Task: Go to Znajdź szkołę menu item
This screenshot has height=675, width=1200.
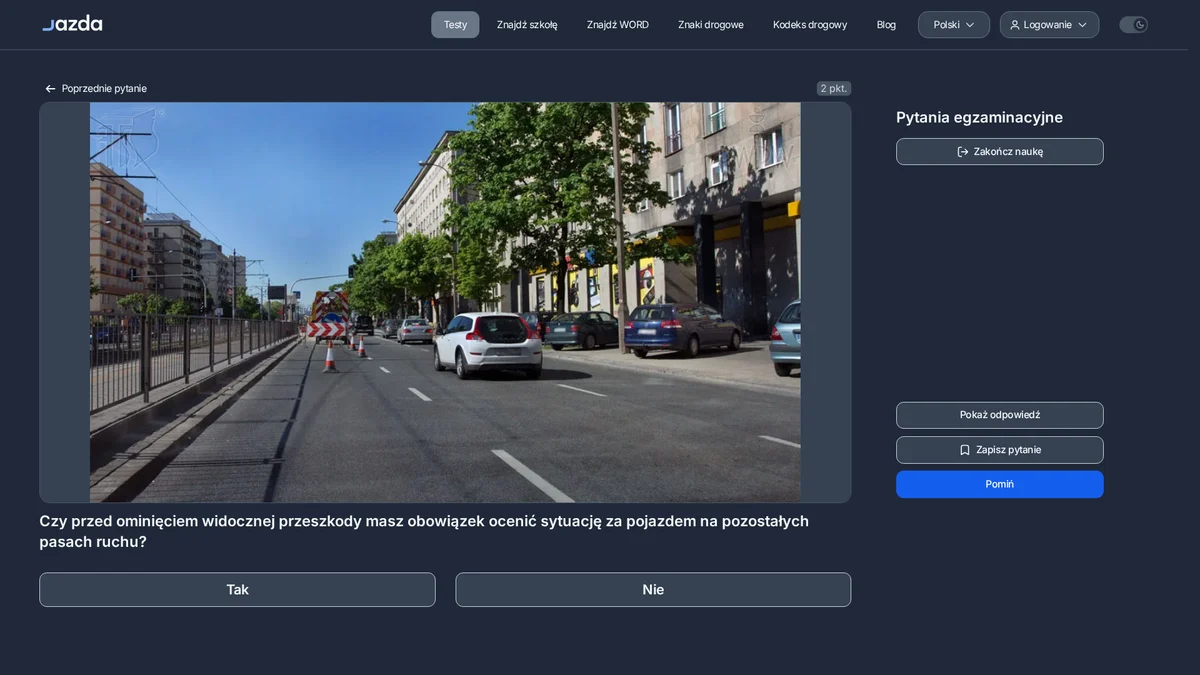Action: point(527,25)
